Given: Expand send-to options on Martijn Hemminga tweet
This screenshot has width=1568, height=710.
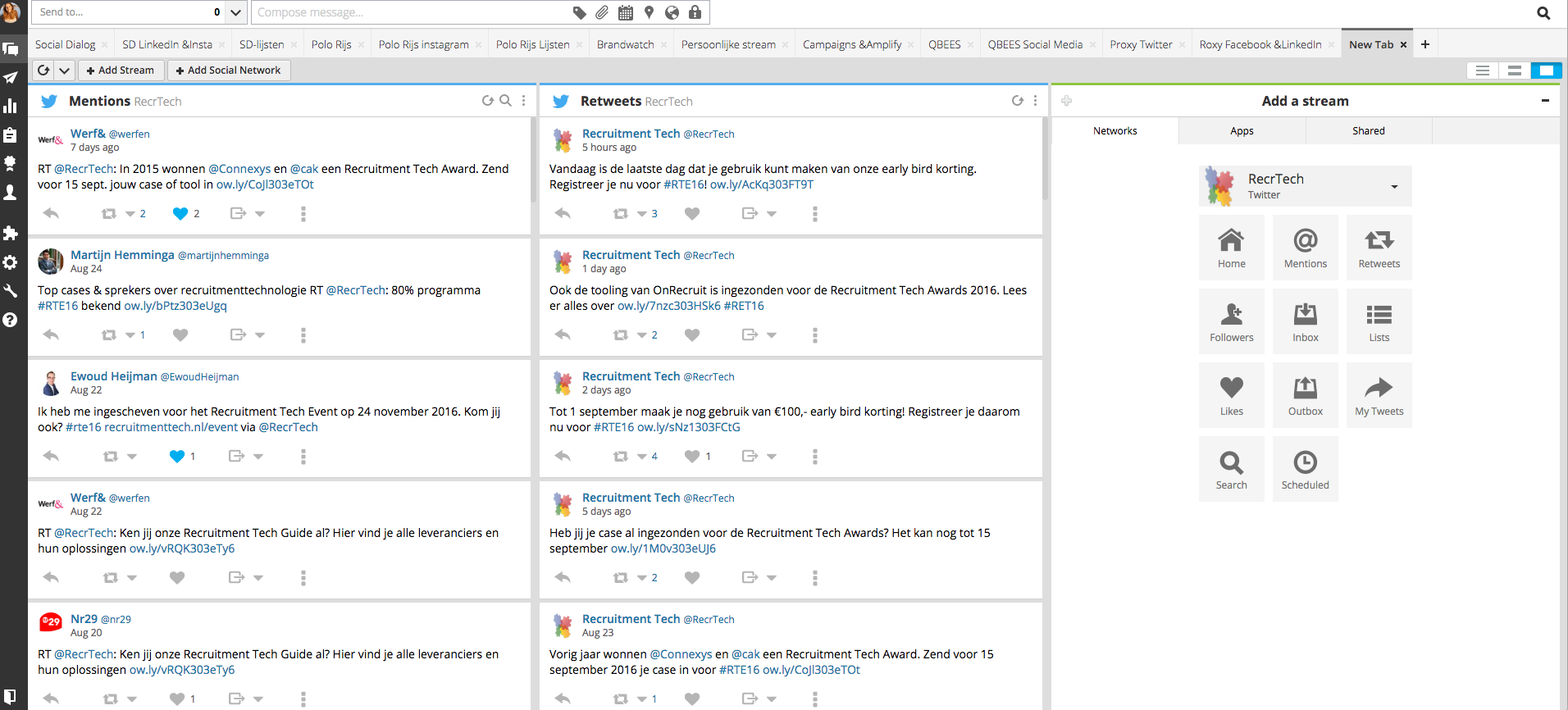Looking at the screenshot, I should pos(260,335).
